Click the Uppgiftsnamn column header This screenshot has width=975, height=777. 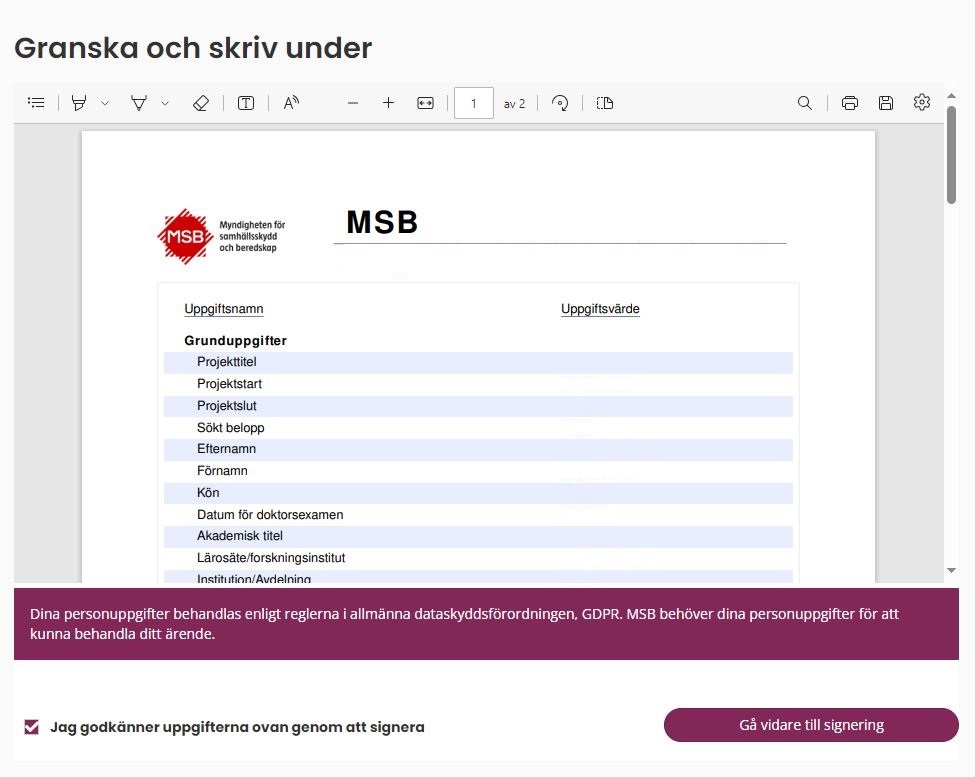[224, 309]
